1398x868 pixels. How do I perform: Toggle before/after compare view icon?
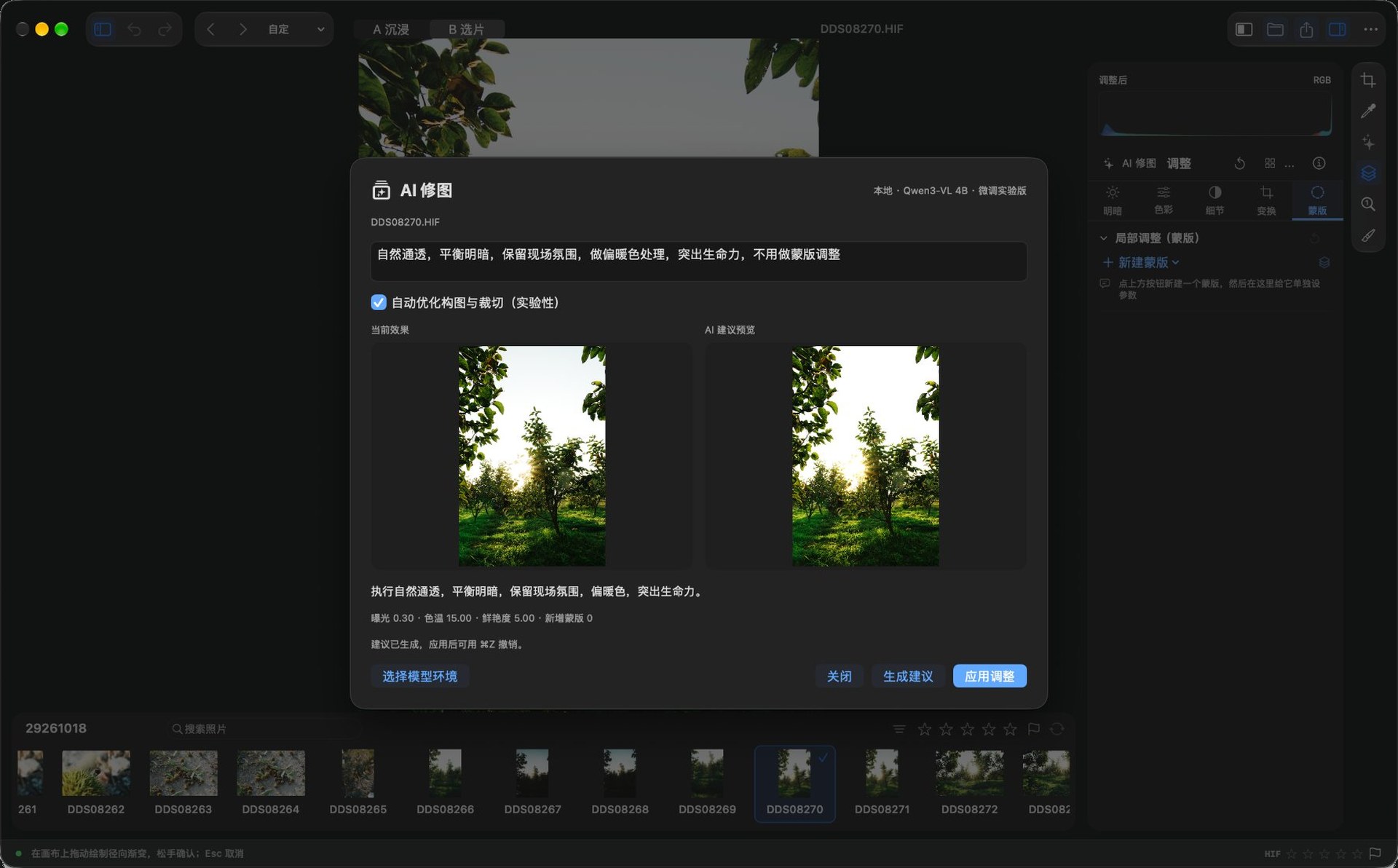point(1244,29)
